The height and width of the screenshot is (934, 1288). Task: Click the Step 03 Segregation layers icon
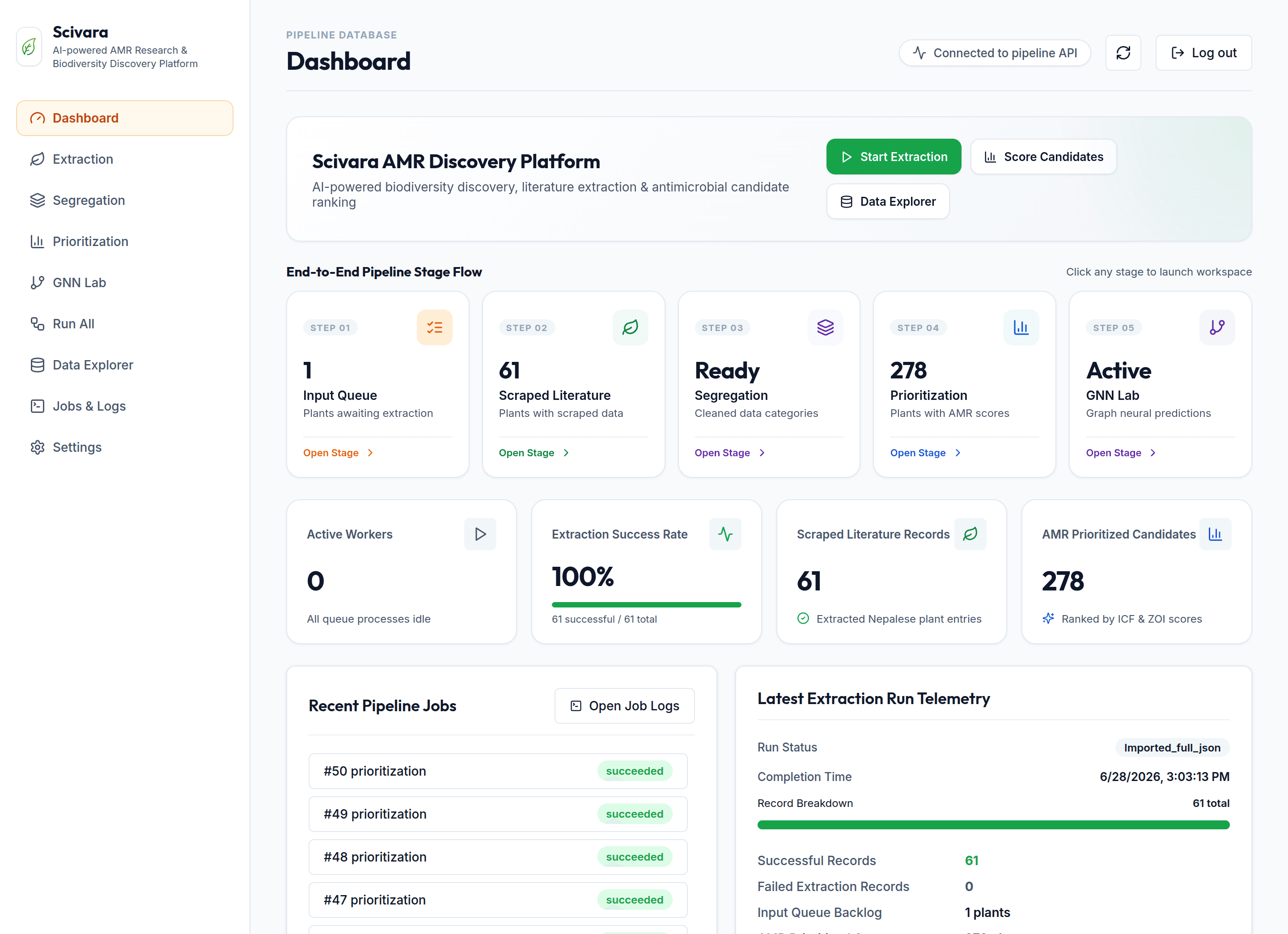[x=825, y=327]
